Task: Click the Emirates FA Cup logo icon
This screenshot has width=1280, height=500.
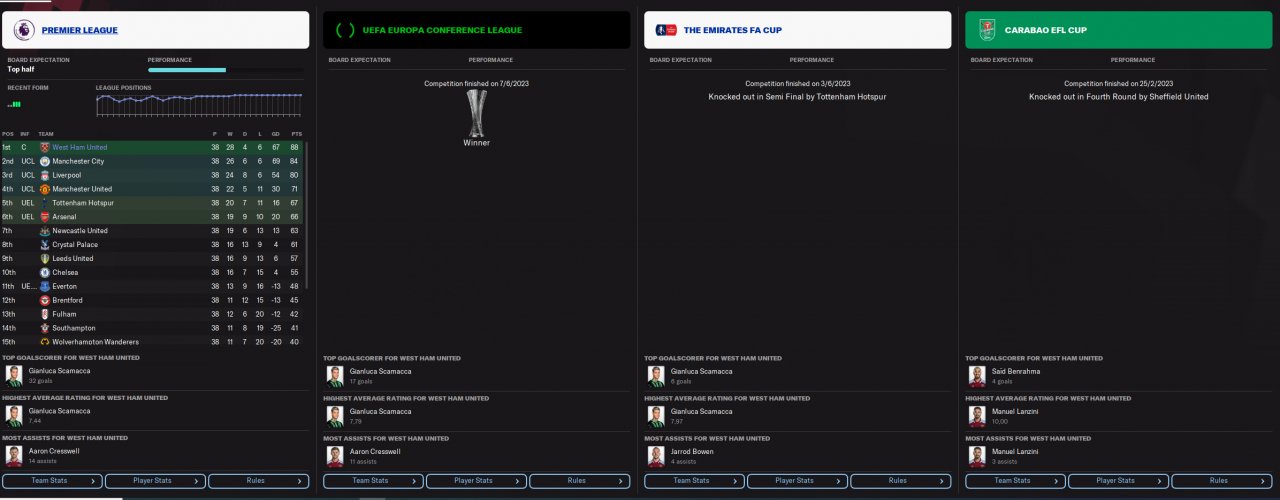Action: pyautogui.click(x=666, y=30)
